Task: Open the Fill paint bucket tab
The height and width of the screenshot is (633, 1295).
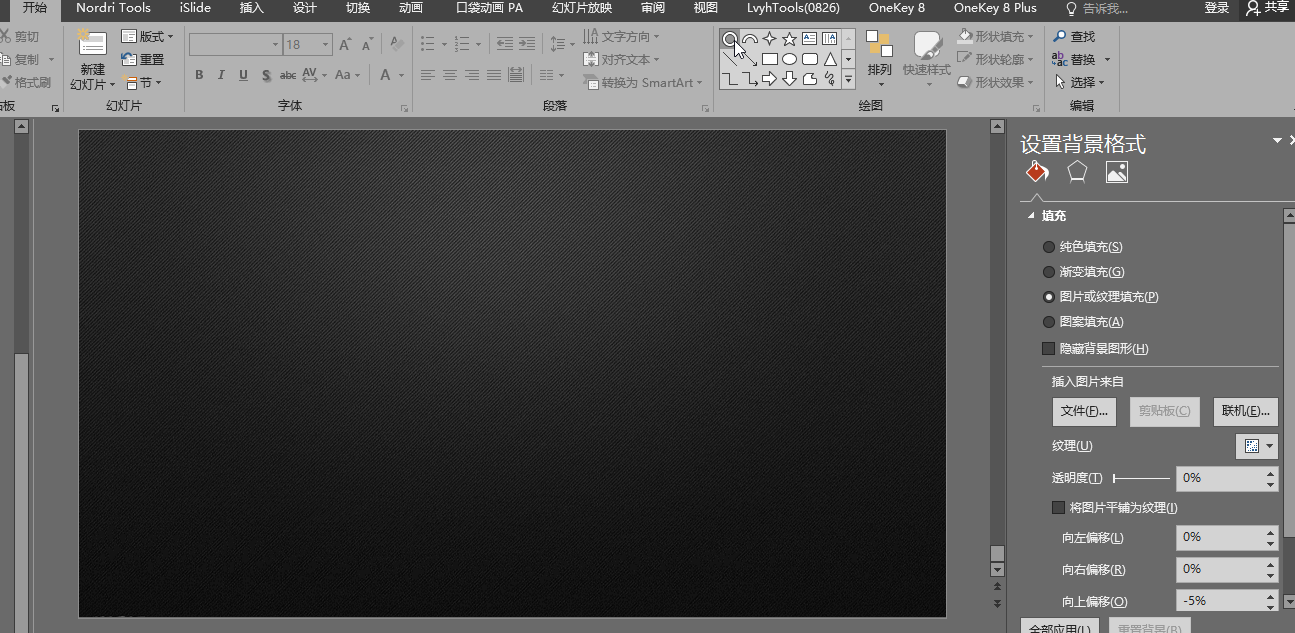Action: coord(1037,172)
